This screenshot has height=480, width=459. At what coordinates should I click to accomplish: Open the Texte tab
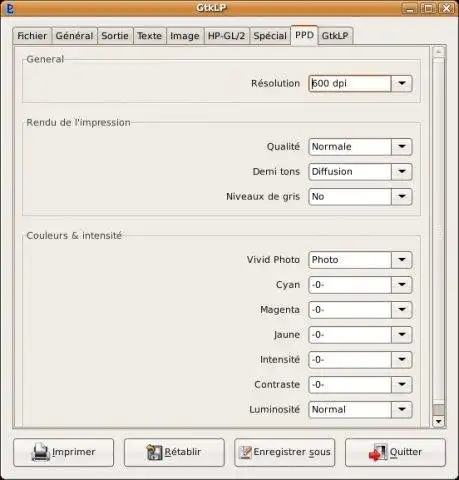click(150, 36)
